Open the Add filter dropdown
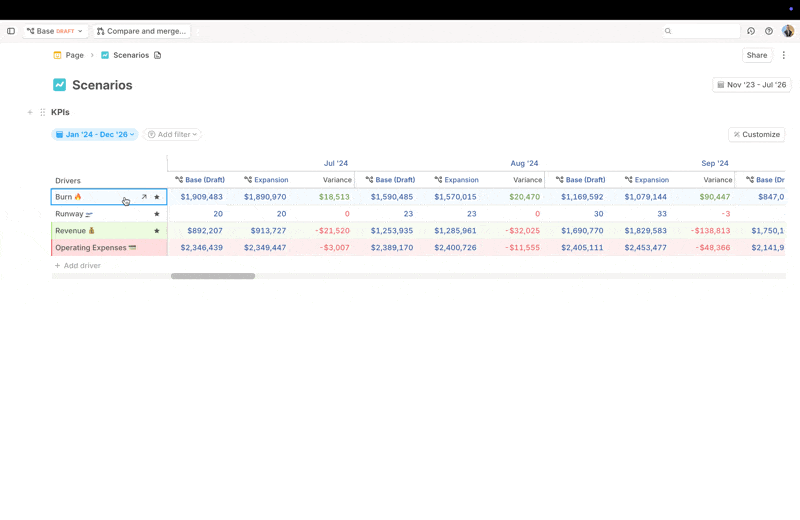This screenshot has width=800, height=520. [x=172, y=134]
